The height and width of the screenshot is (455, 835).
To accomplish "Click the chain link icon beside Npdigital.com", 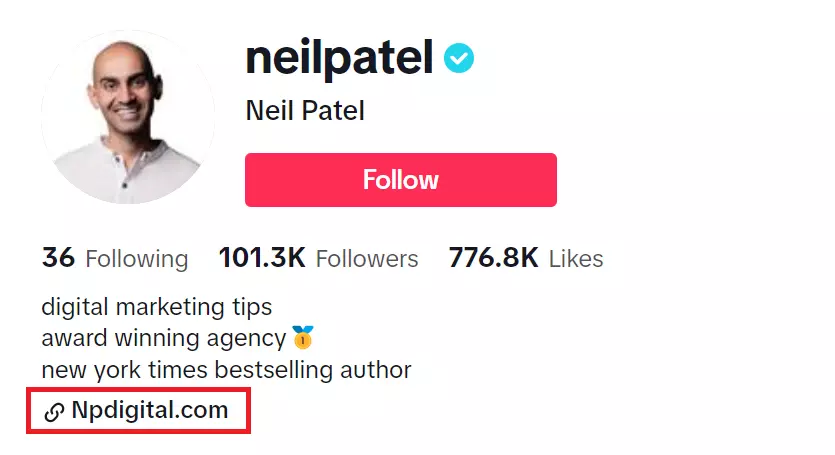I will click(55, 411).
